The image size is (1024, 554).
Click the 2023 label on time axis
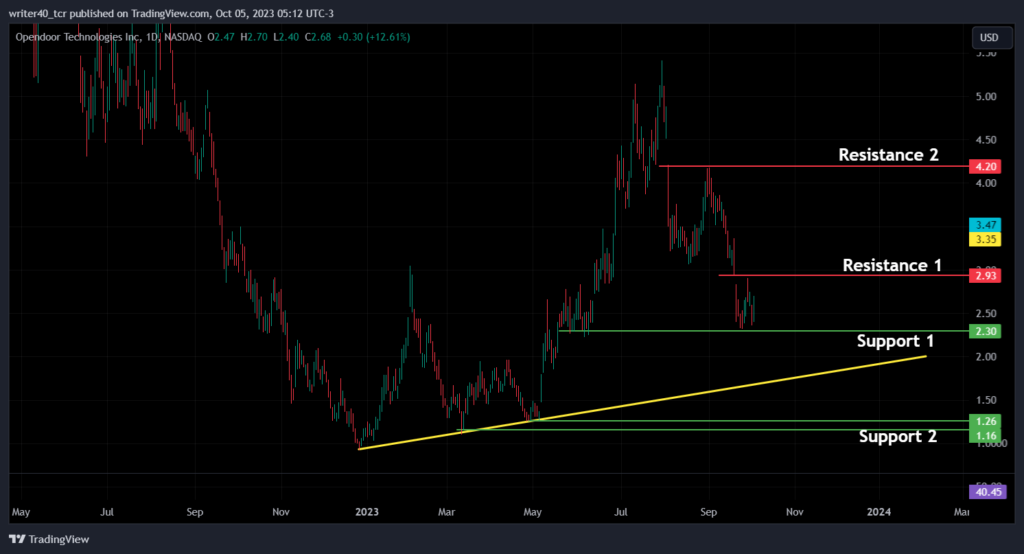point(367,512)
